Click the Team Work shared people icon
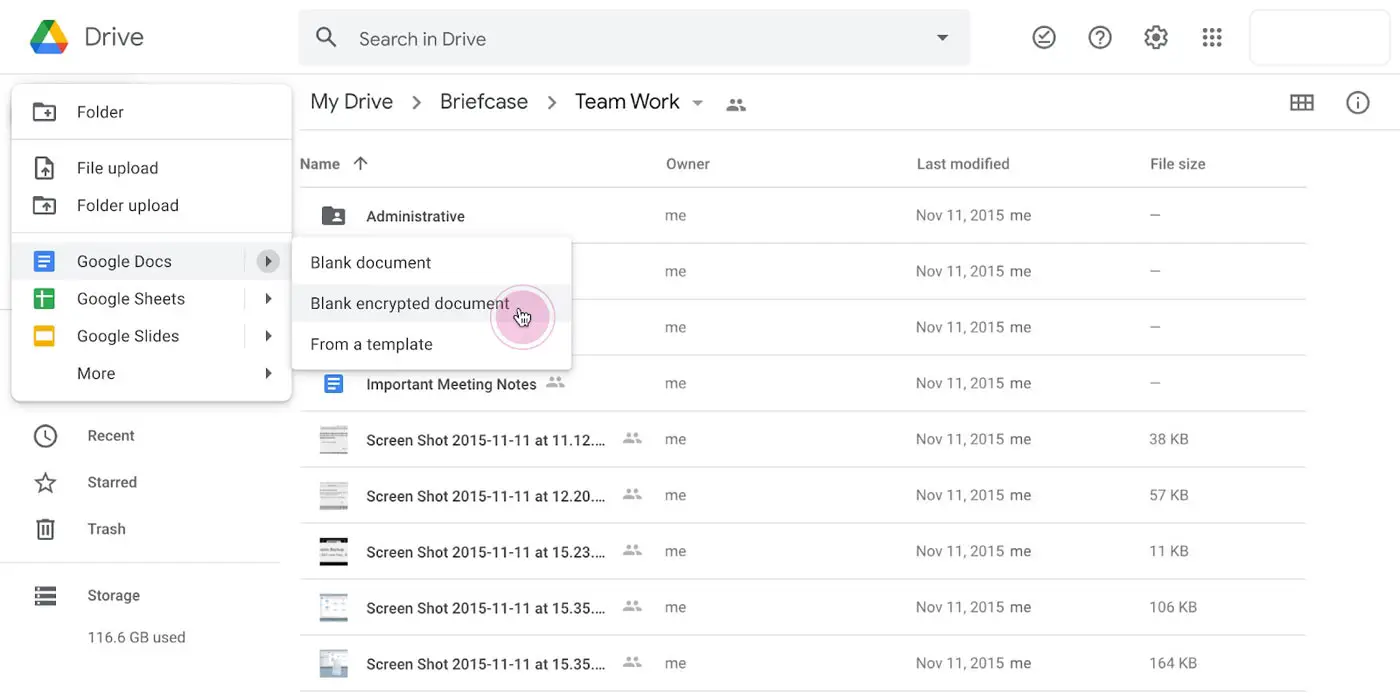1400x700 pixels. 736,104
